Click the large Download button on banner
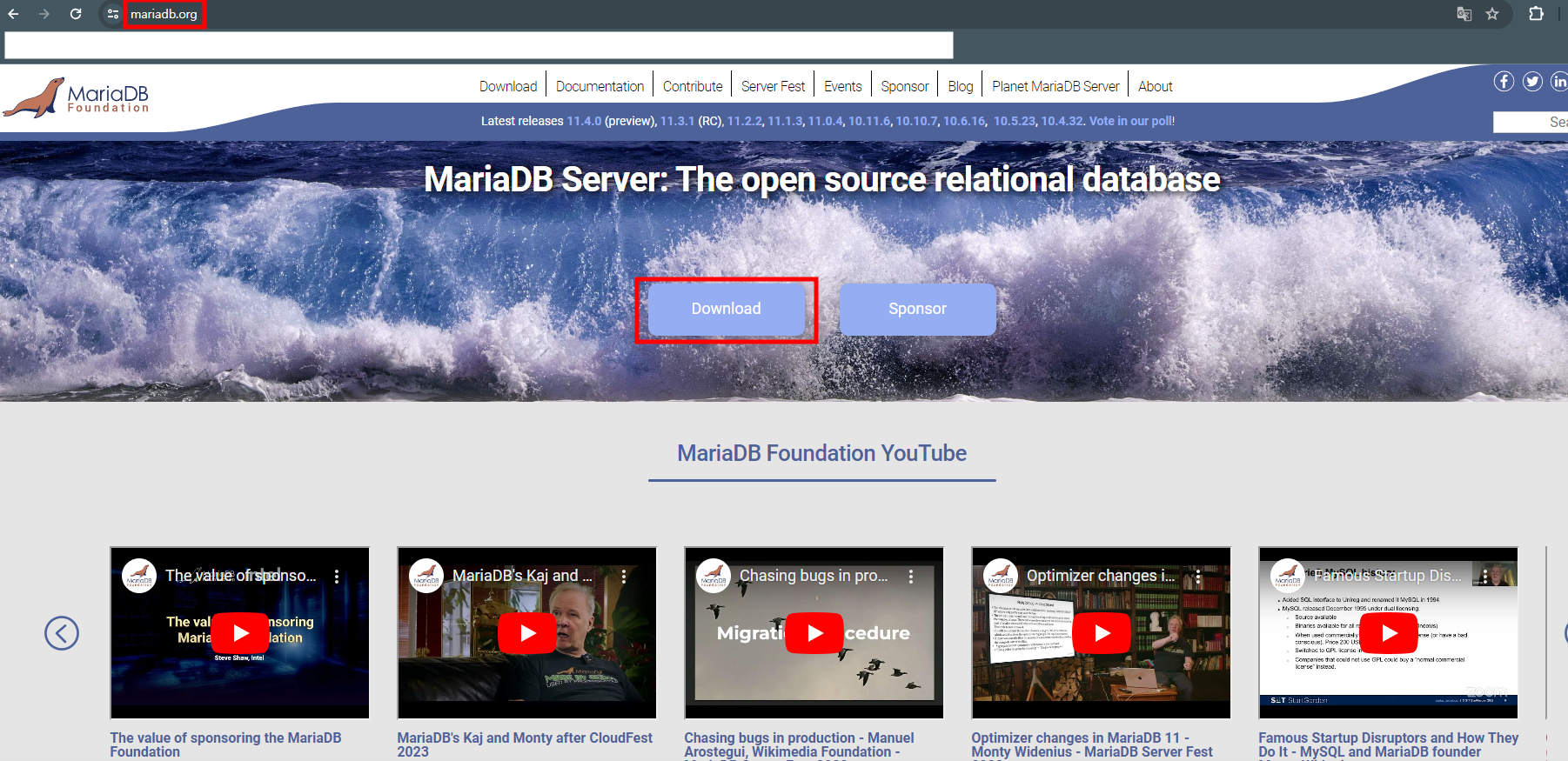Screen dimensions: 1568x761 pos(727,309)
